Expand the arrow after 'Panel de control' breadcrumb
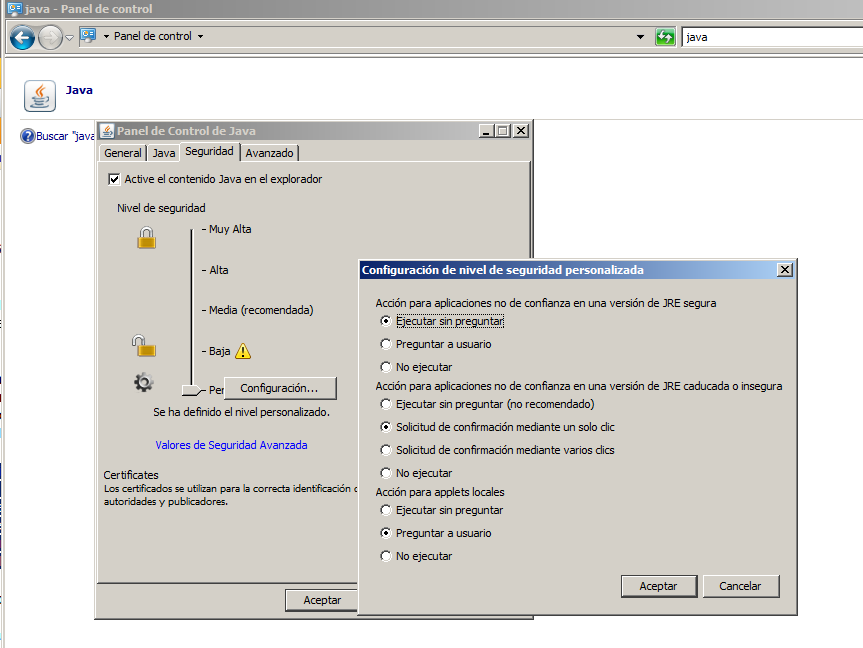The image size is (863, 648). (x=200, y=36)
